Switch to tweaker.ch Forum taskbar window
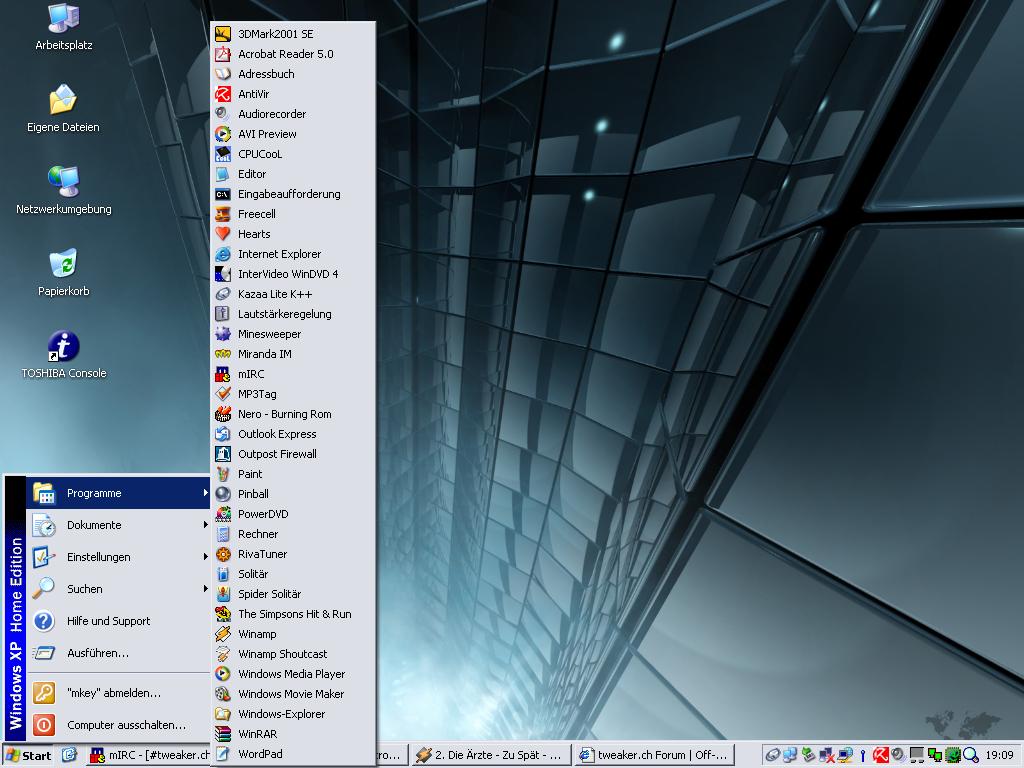This screenshot has width=1024, height=768. (x=652, y=755)
